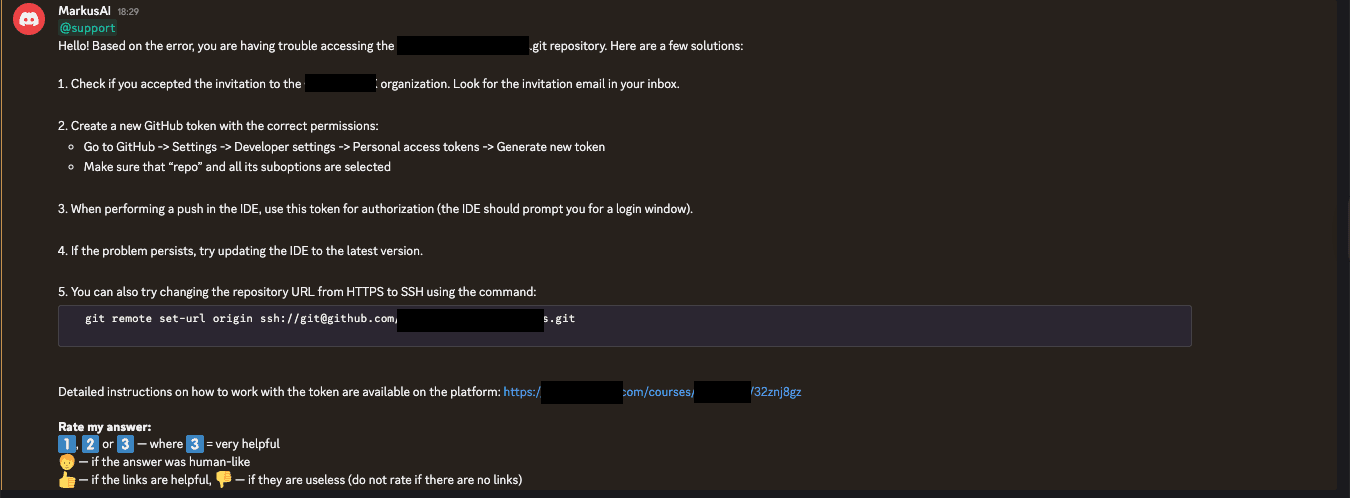Click the thumbs up emoji
Screen dimensions: 1350x498
[x=66, y=480]
